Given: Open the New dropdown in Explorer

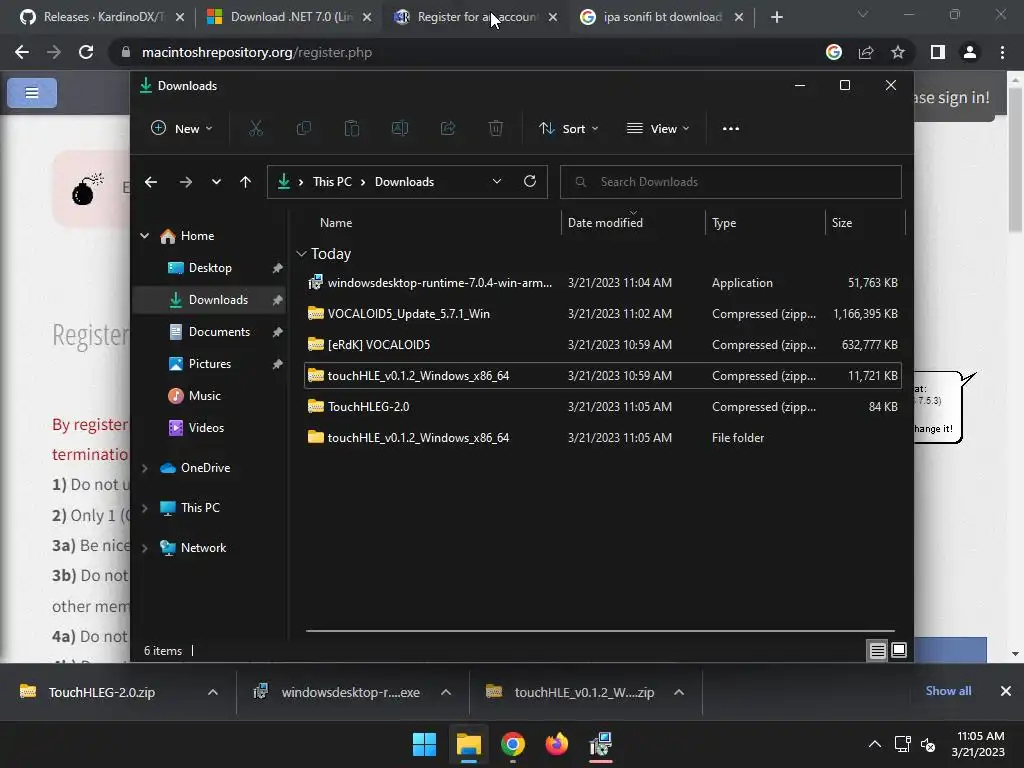Looking at the screenshot, I should click(x=182, y=129).
